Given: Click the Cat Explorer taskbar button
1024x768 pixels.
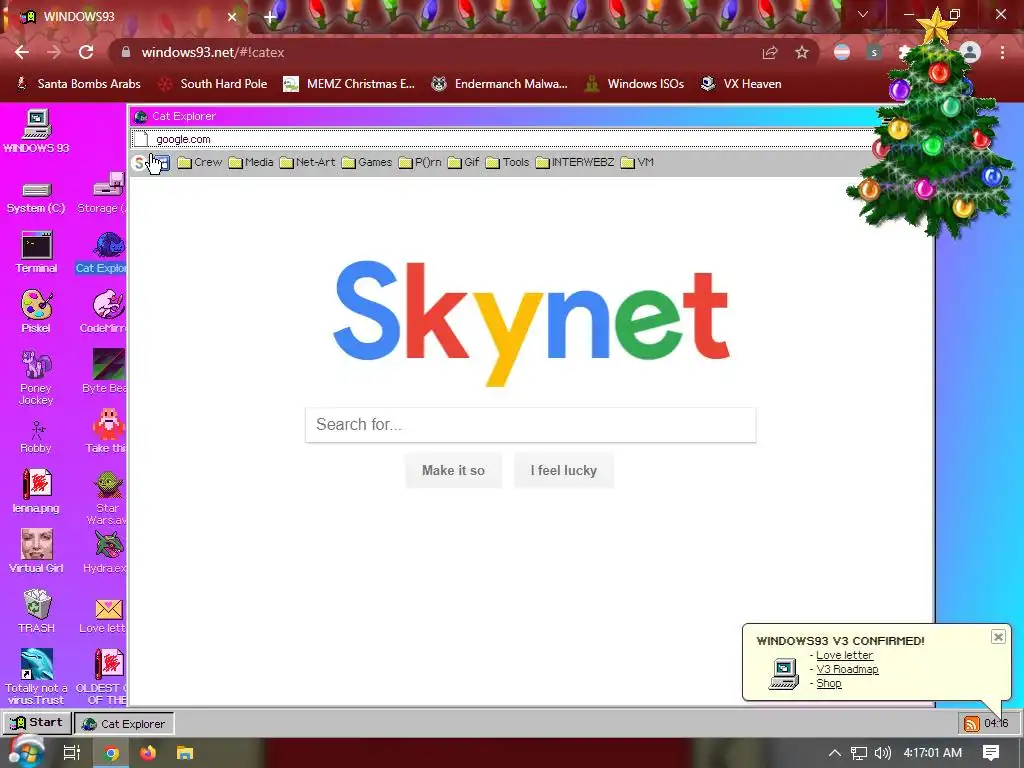Looking at the screenshot, I should tap(124, 724).
